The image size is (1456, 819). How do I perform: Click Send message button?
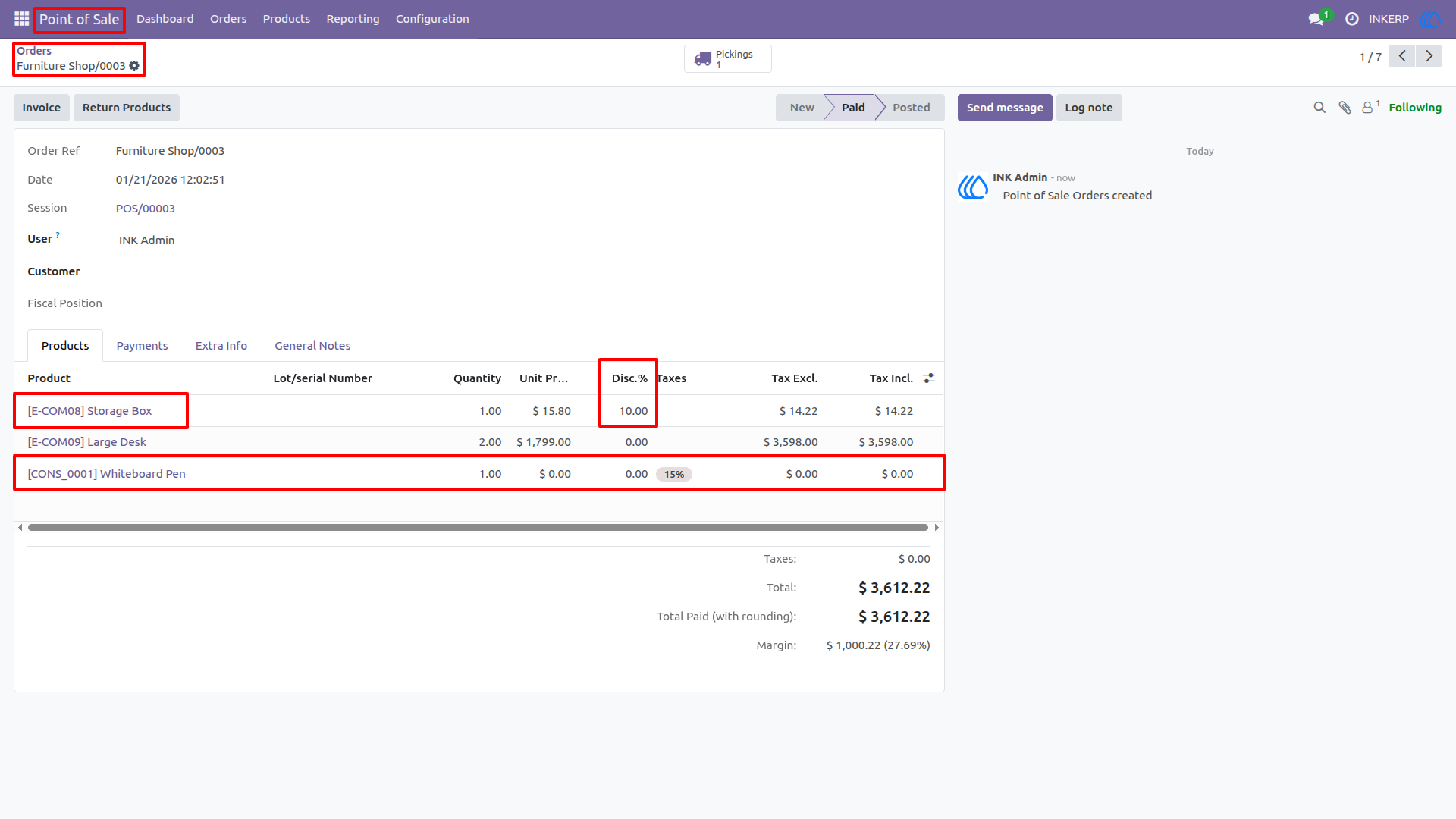click(x=1005, y=108)
